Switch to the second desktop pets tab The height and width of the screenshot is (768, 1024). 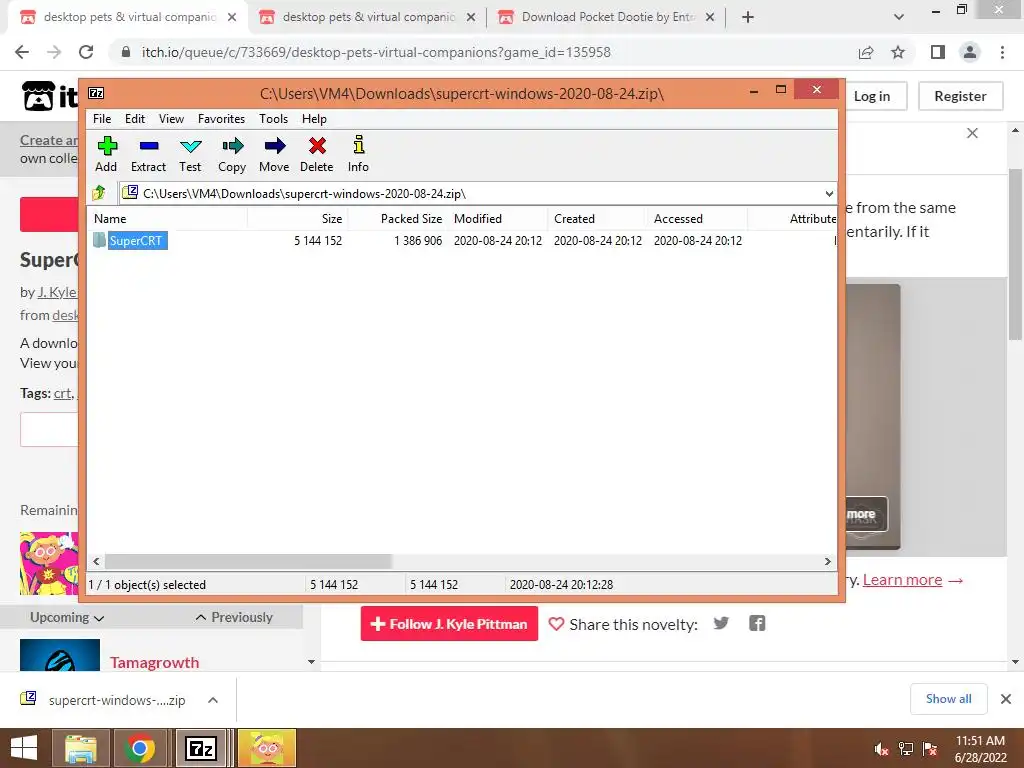(x=368, y=17)
